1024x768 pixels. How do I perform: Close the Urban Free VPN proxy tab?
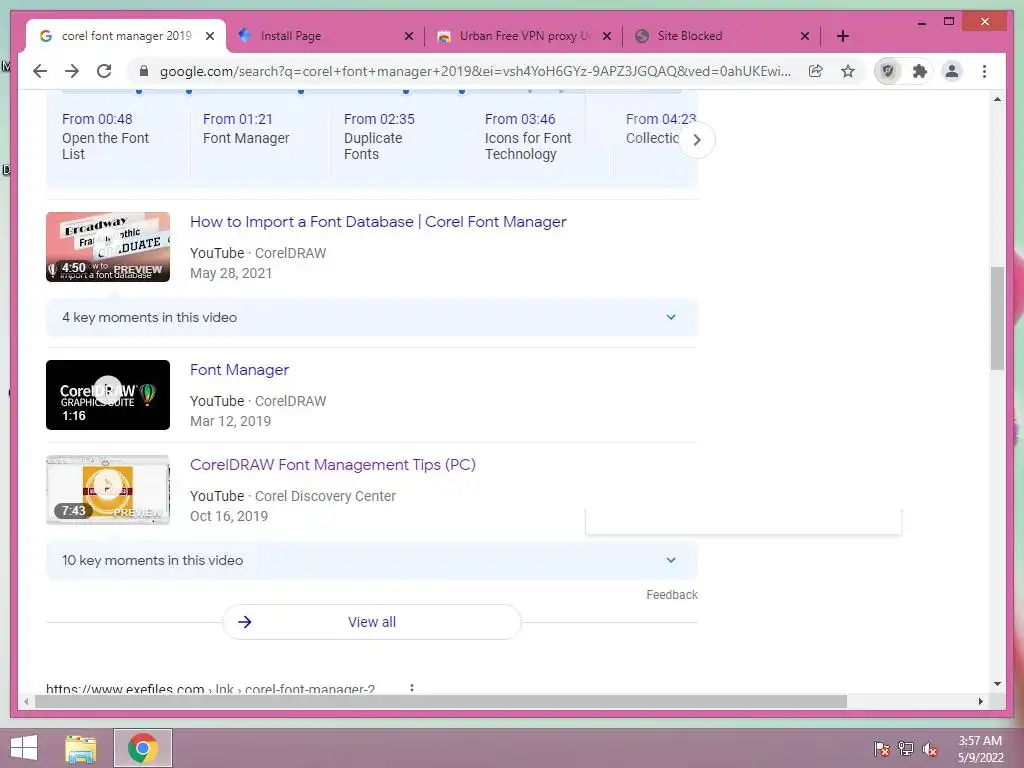[x=607, y=36]
